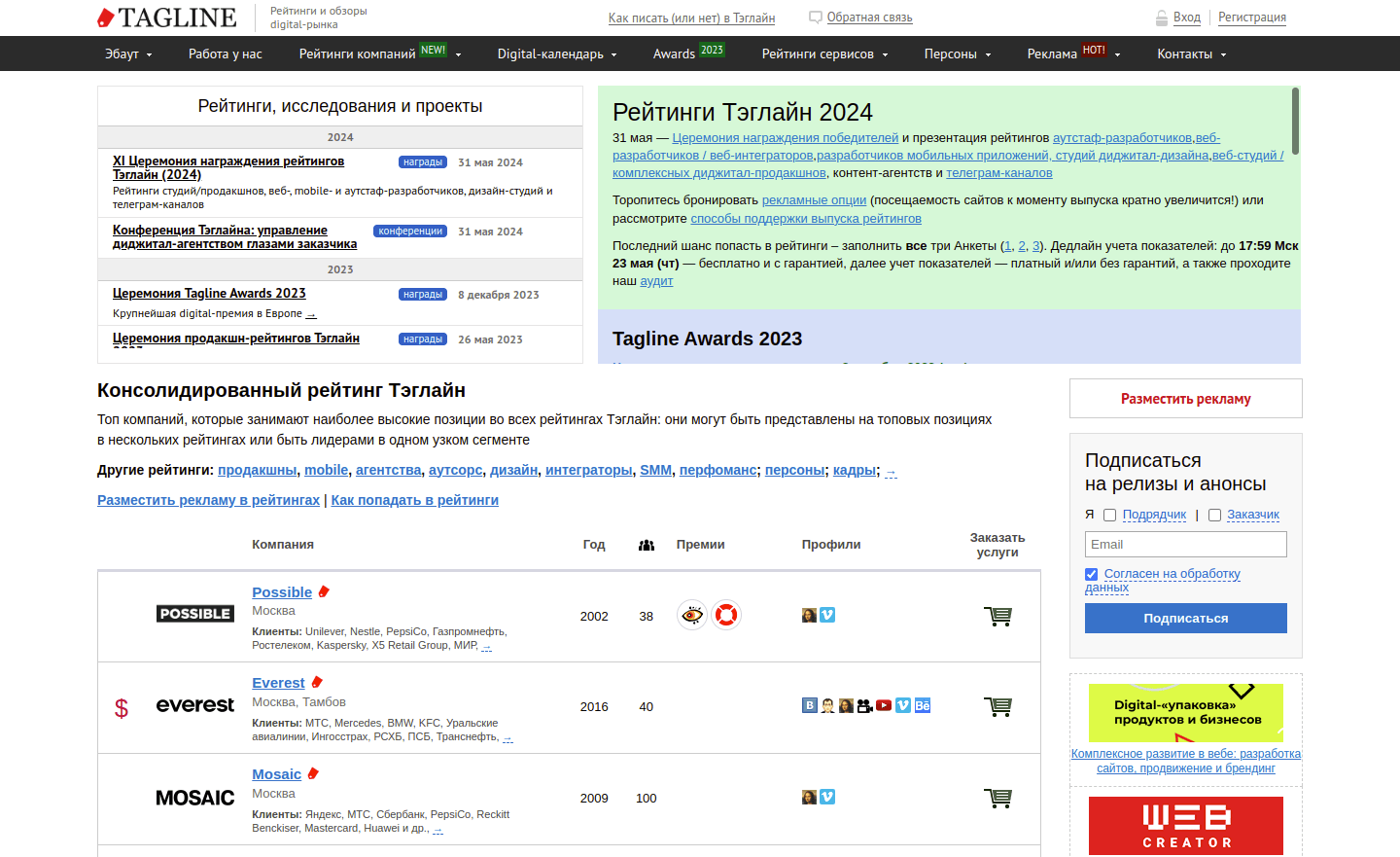Screen dimensions: 1400x857
Task: Click the person face profile icon for Everest
Action: pos(828,705)
